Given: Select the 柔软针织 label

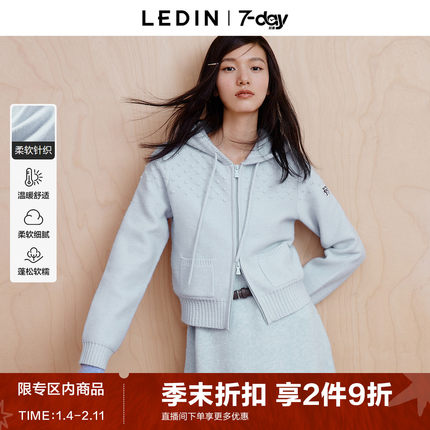Looking at the screenshot, I should (x=33, y=150).
